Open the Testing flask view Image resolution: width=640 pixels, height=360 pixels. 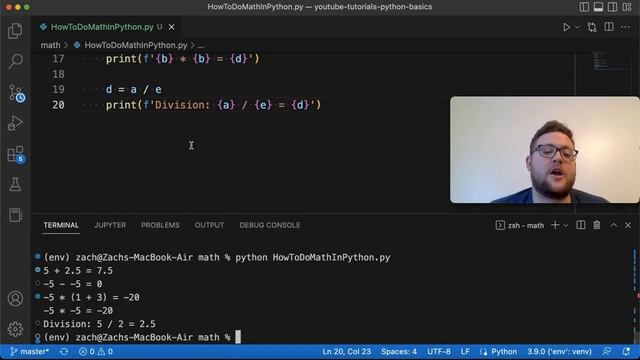tap(15, 184)
